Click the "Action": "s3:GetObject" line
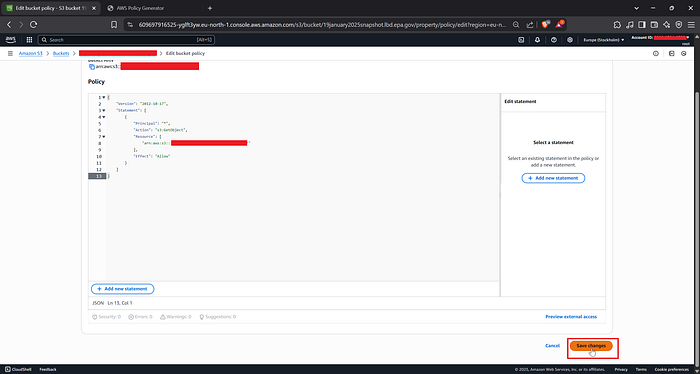 pos(160,130)
